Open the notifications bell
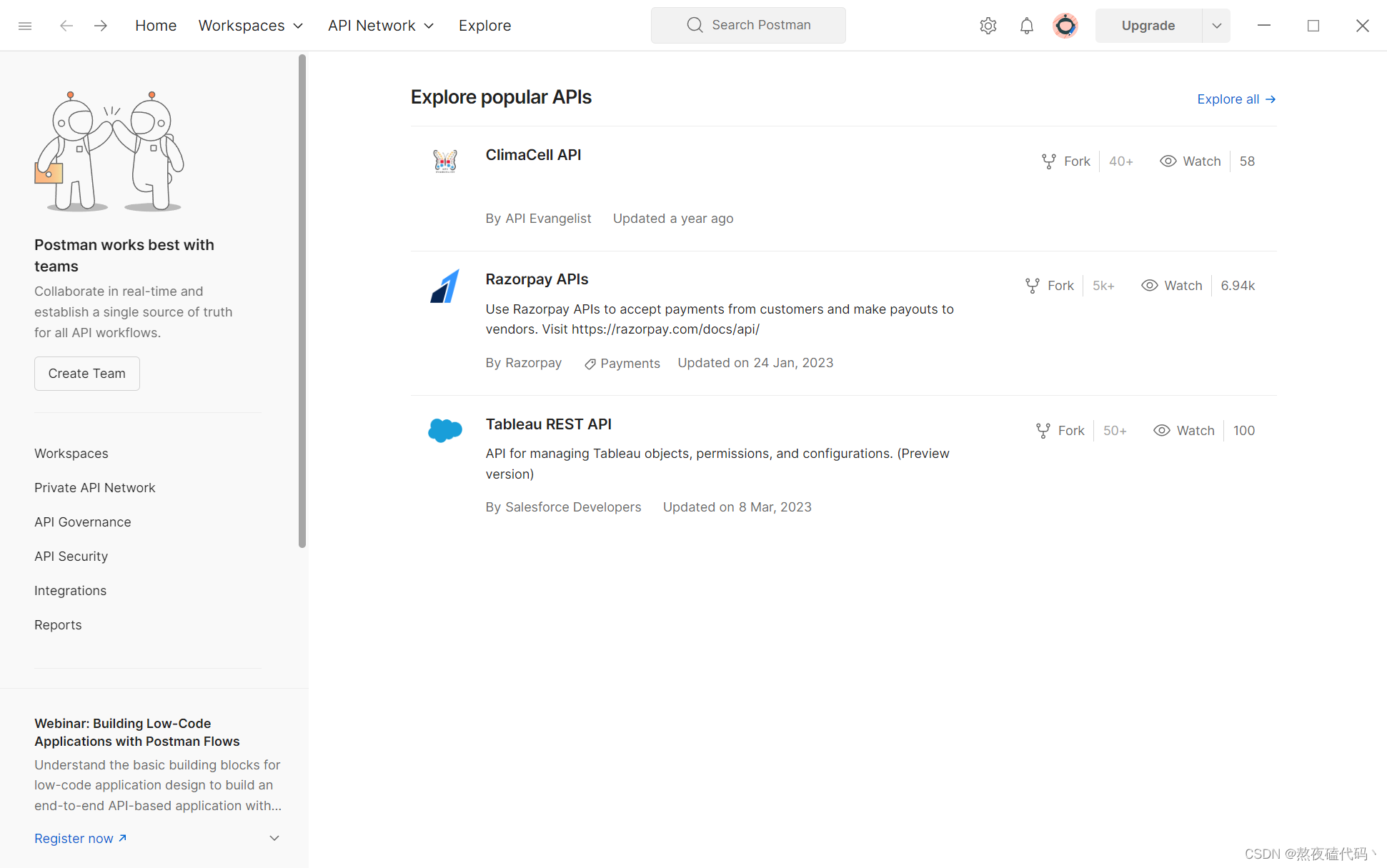Viewport: 1387px width, 868px height. coord(1026,26)
